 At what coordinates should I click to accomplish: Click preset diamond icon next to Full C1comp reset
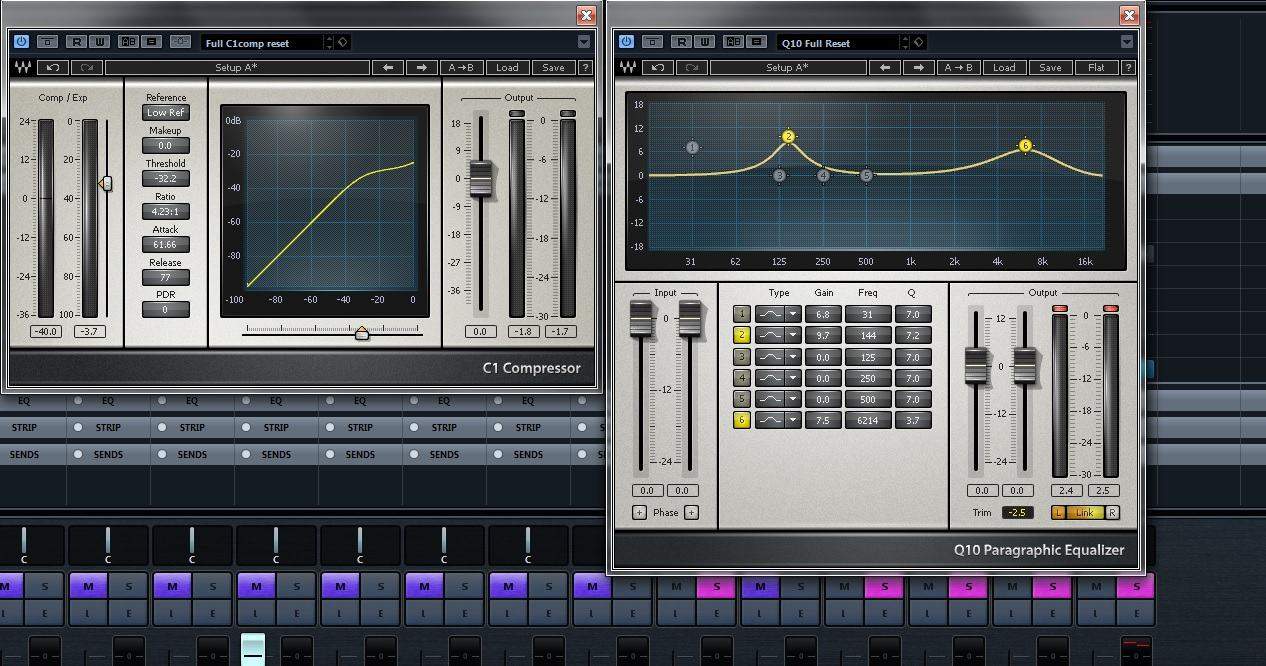(x=342, y=42)
